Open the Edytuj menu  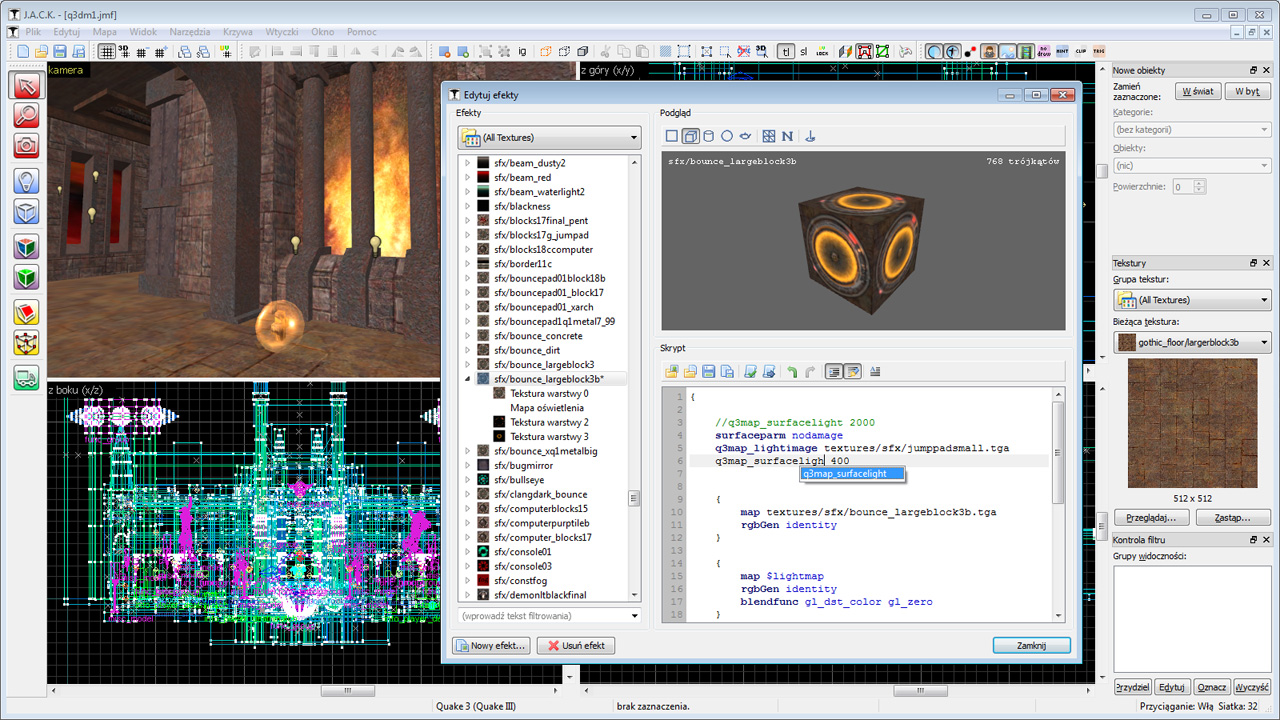67,32
